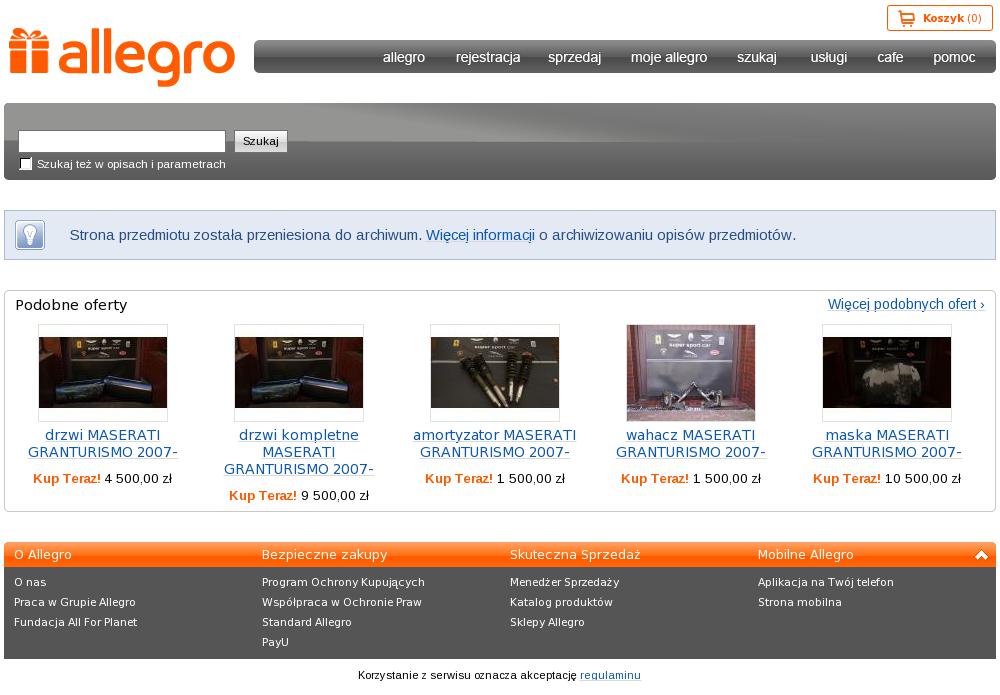The height and width of the screenshot is (695, 1000).
Task: Focus the search text field
Action: [122, 141]
